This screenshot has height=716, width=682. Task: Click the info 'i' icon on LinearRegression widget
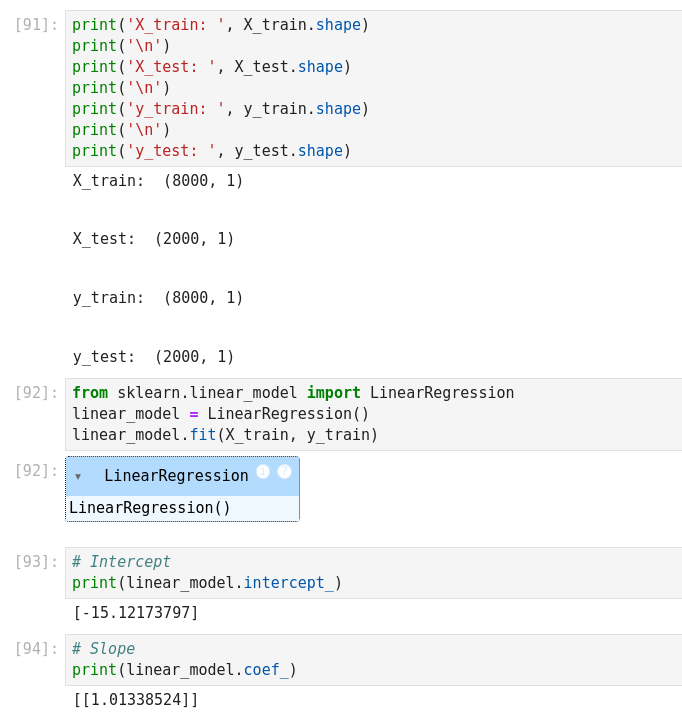pos(263,471)
